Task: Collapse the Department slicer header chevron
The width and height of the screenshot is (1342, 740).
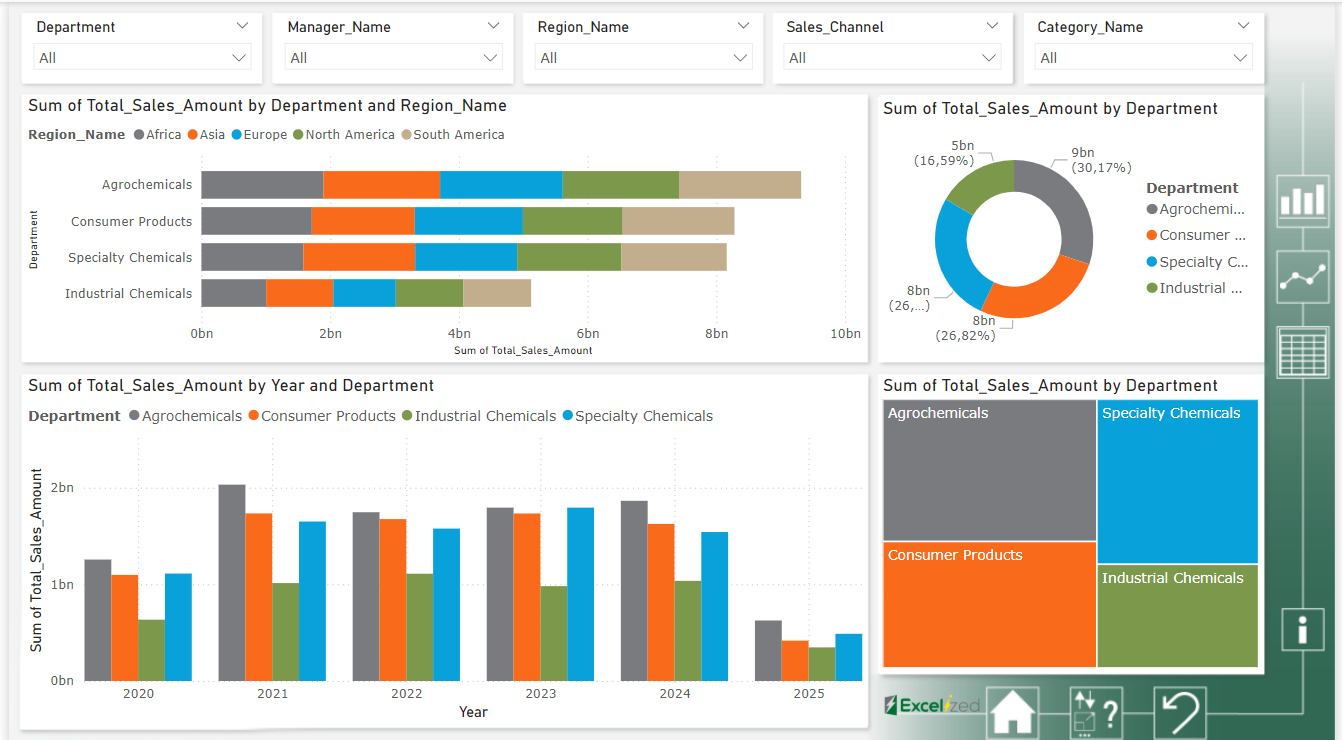Action: [x=243, y=26]
